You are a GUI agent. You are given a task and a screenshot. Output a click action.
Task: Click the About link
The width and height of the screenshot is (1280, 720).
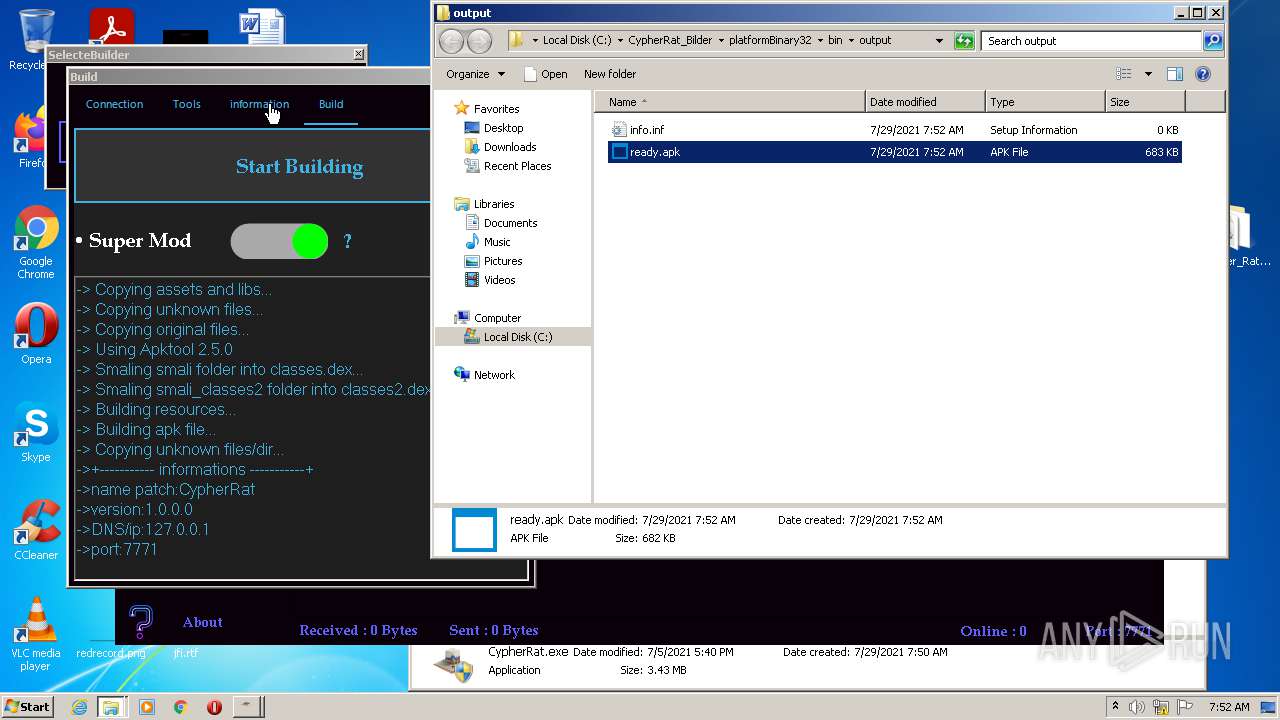point(202,622)
